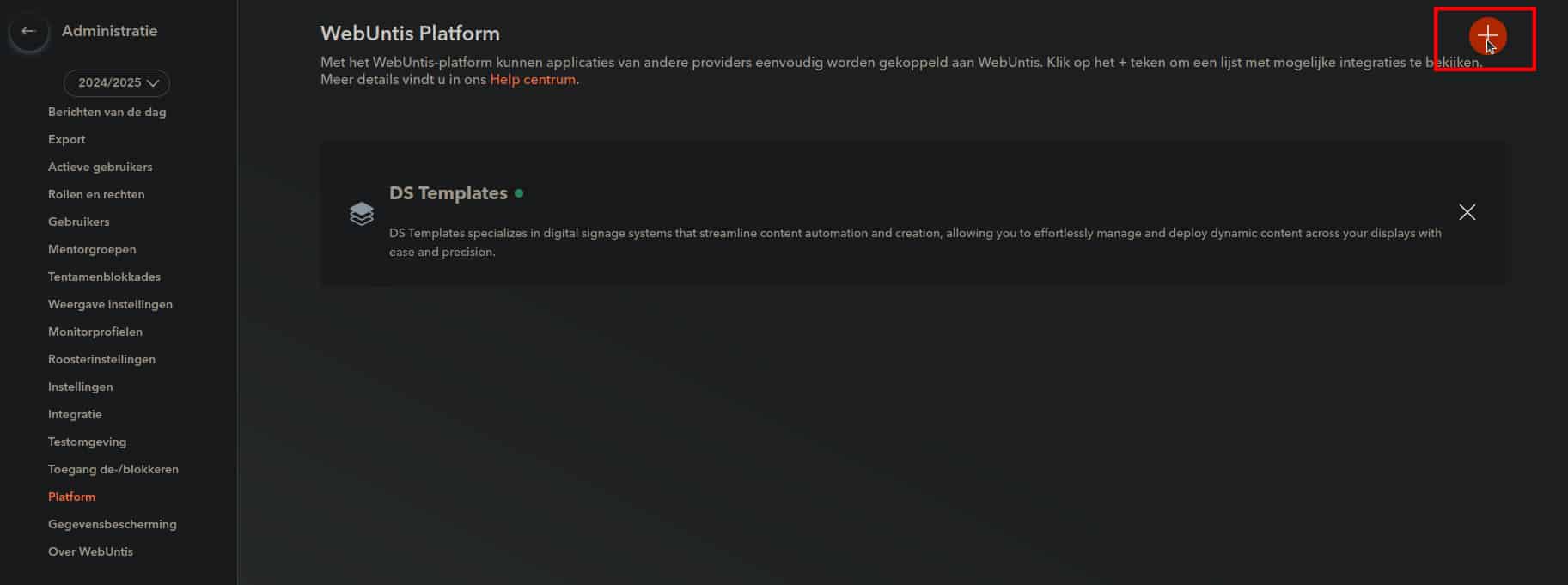This screenshot has width=1568, height=585.
Task: Add a new platform integration with plus button
Action: (1487, 36)
